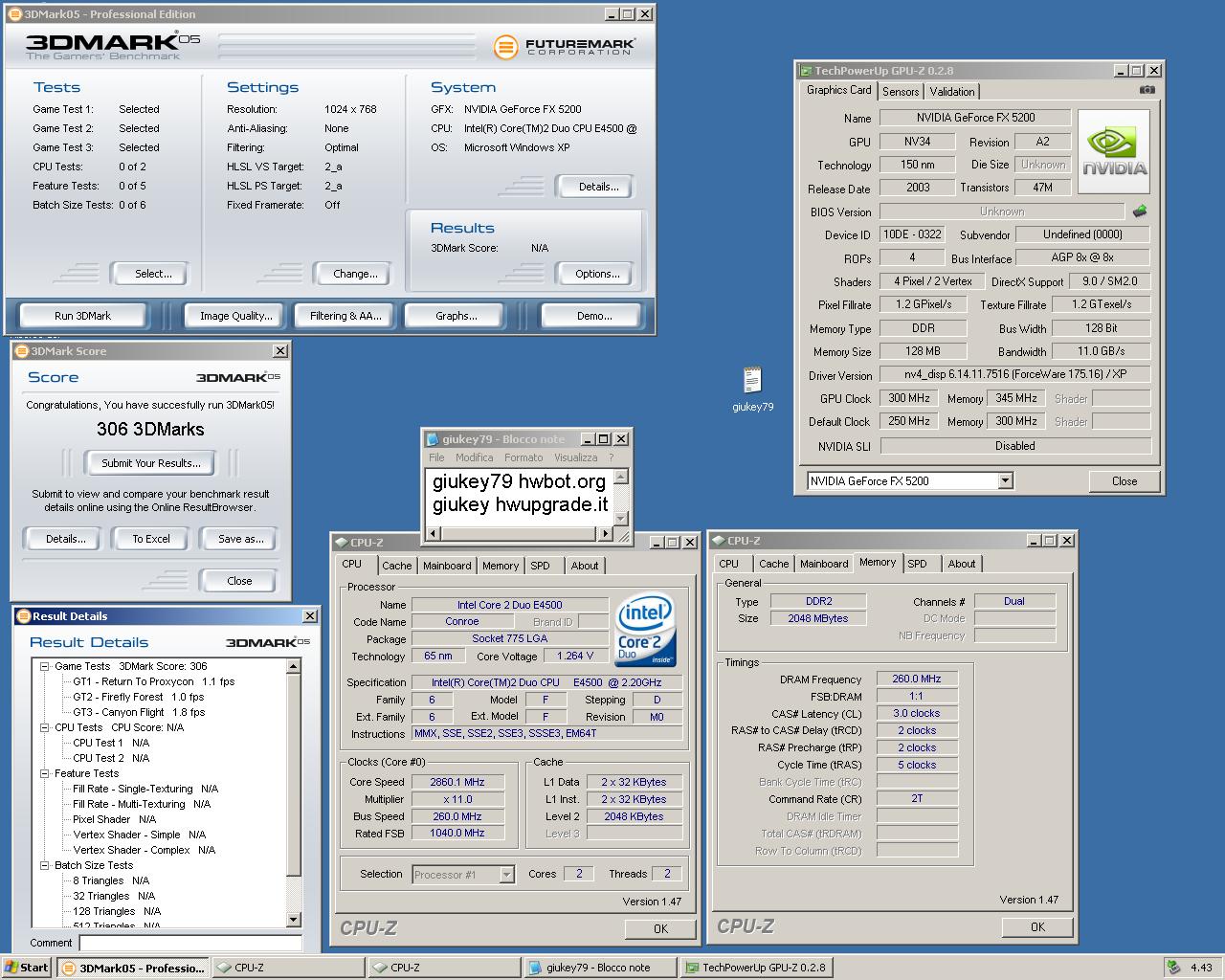
Task: Open the Modifica menu in Notepad
Action: tap(475, 457)
